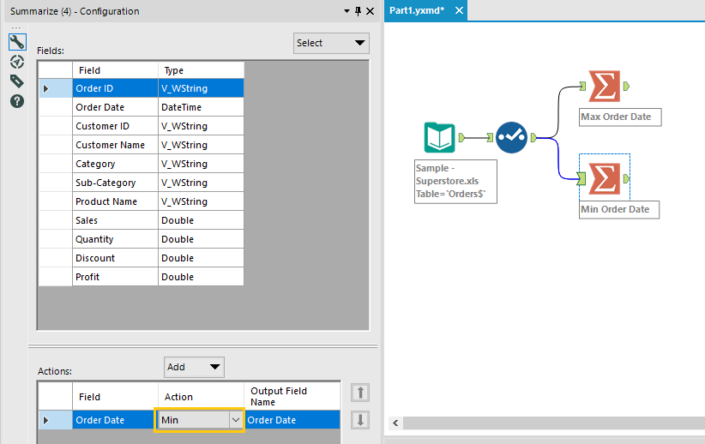Select the Discount field row
Image resolution: width=705 pixels, height=444 pixels.
click(x=141, y=258)
